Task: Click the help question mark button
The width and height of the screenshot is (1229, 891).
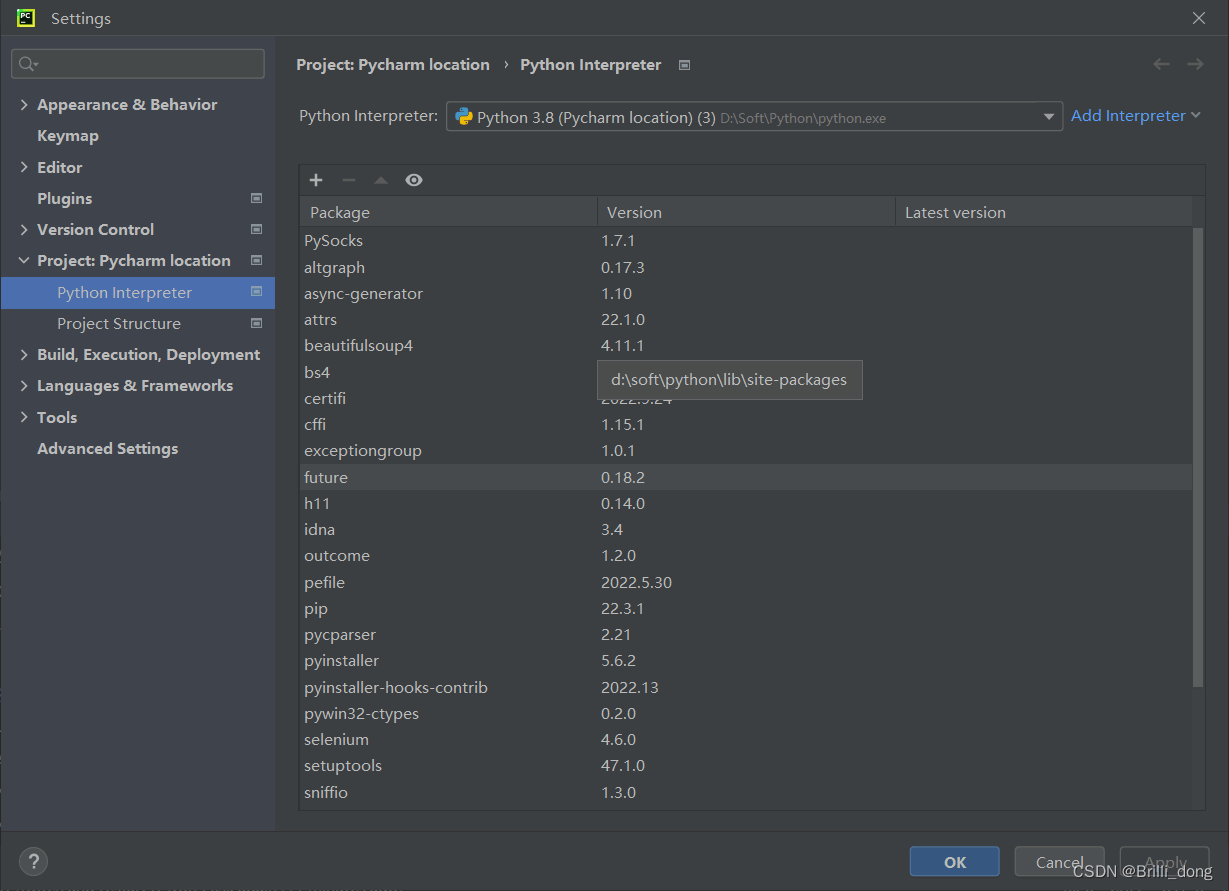Action: tap(33, 861)
